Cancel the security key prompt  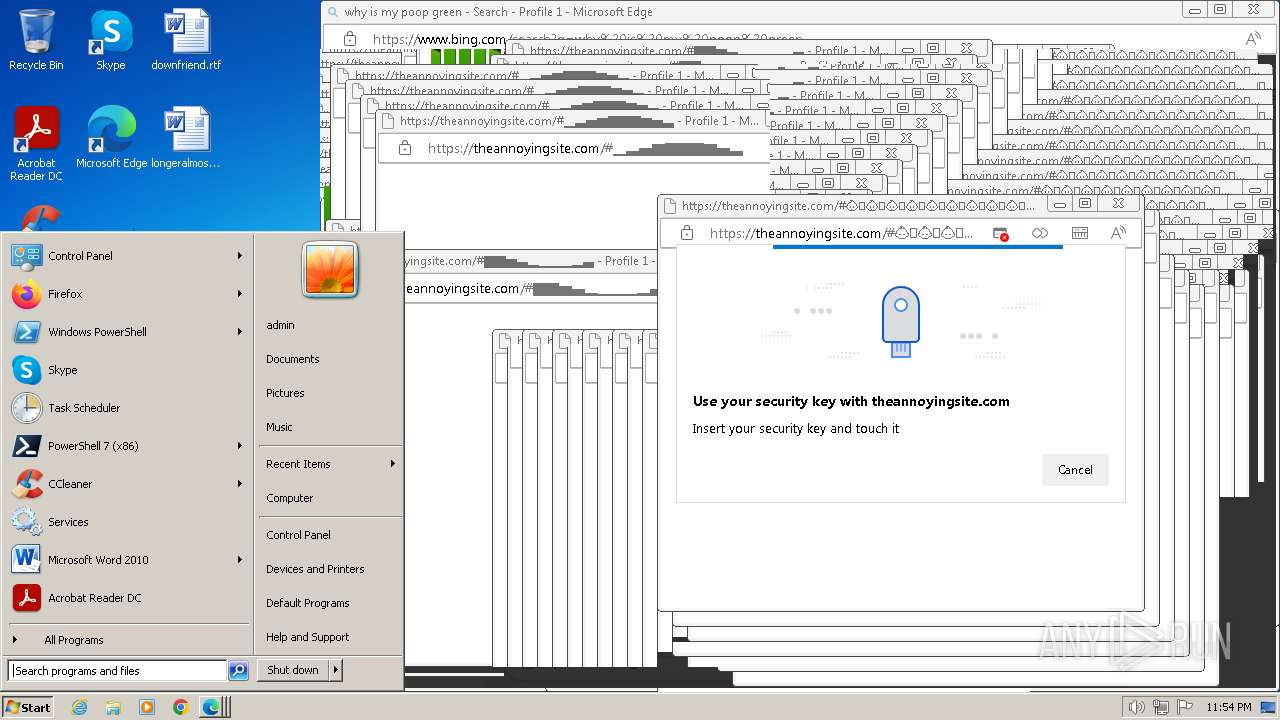1075,470
